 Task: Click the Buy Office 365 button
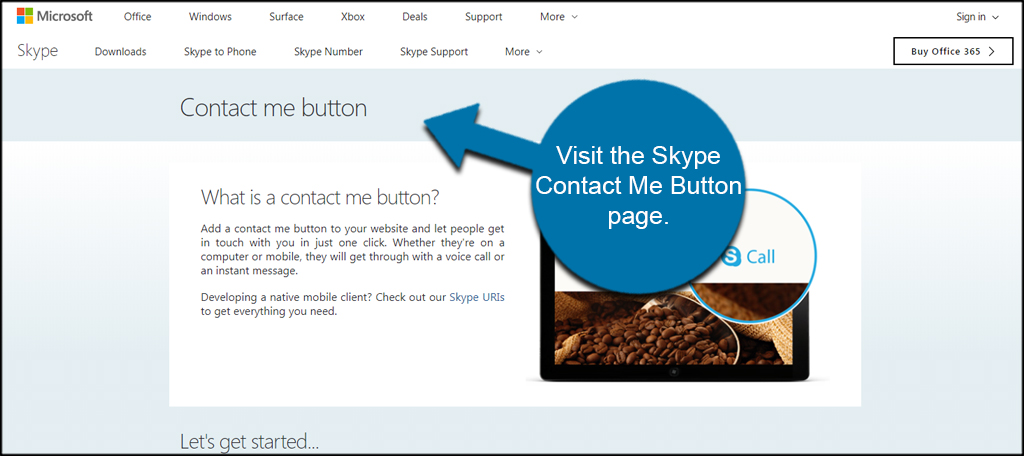tap(953, 52)
